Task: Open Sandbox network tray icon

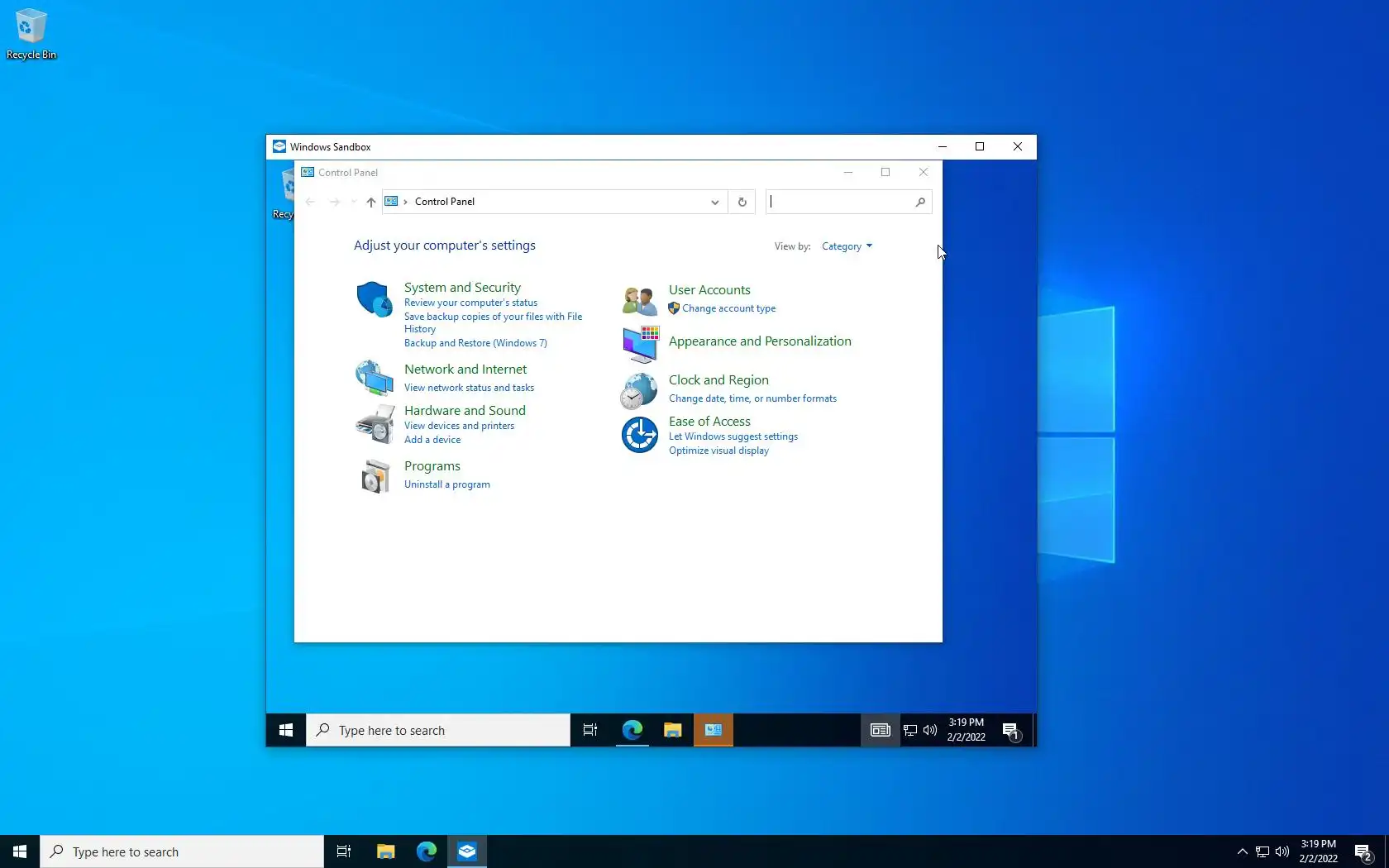Action: [910, 730]
